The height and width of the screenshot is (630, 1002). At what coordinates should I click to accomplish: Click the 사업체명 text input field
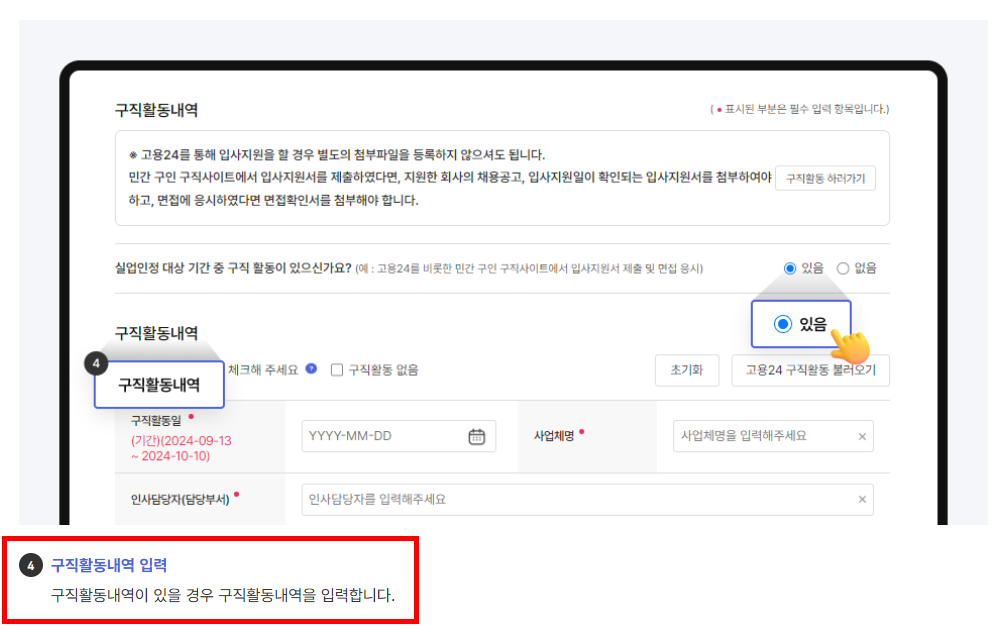pyautogui.click(x=760, y=436)
